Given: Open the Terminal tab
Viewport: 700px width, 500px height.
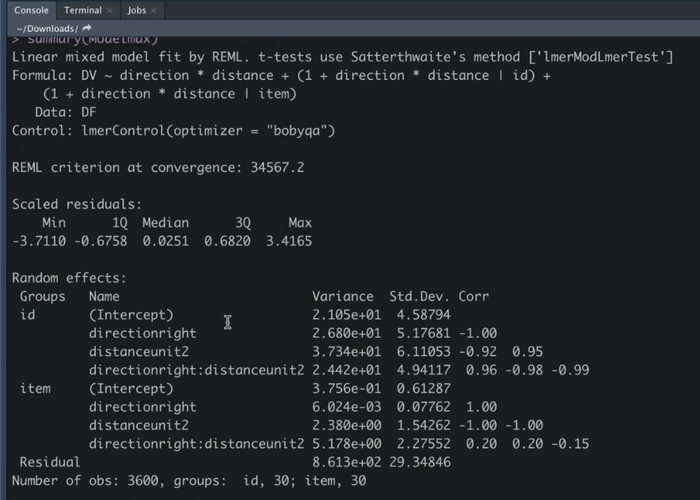Looking at the screenshot, I should tap(82, 10).
